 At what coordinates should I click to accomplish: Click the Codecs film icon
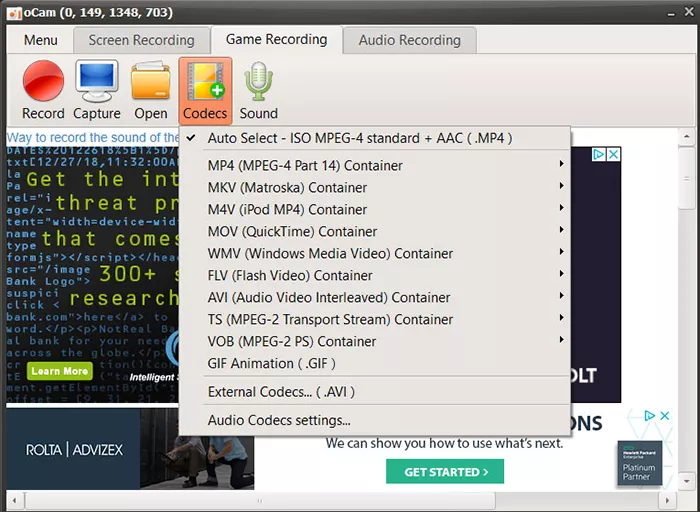click(206, 81)
